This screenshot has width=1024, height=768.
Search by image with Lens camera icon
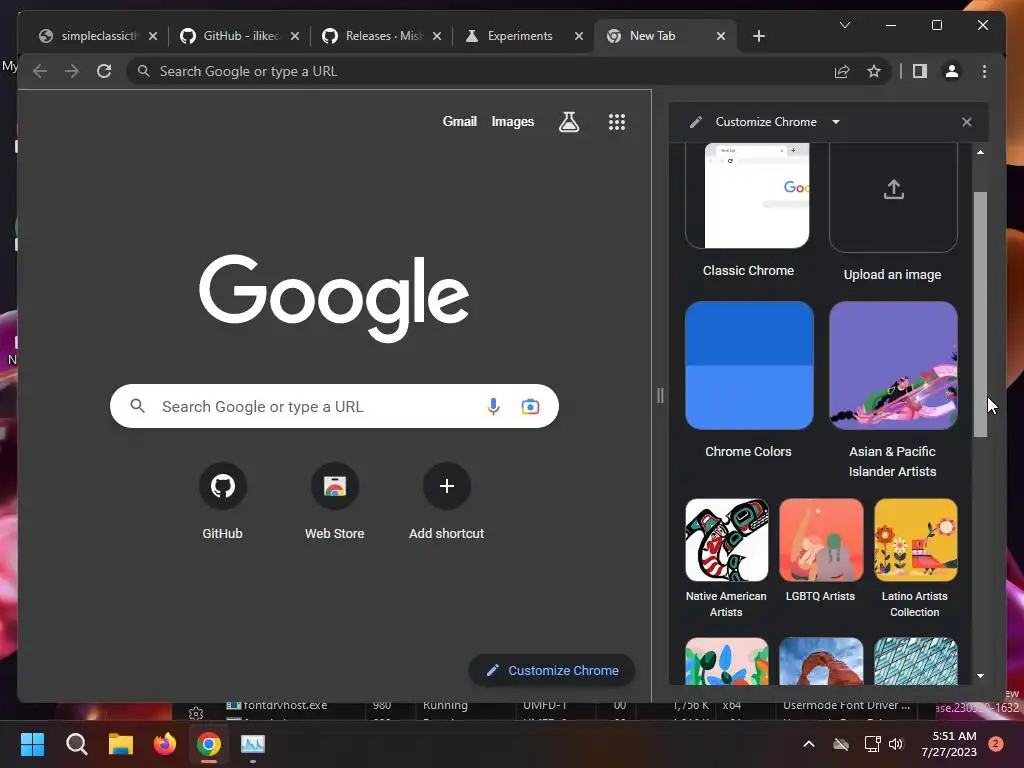pyautogui.click(x=530, y=406)
